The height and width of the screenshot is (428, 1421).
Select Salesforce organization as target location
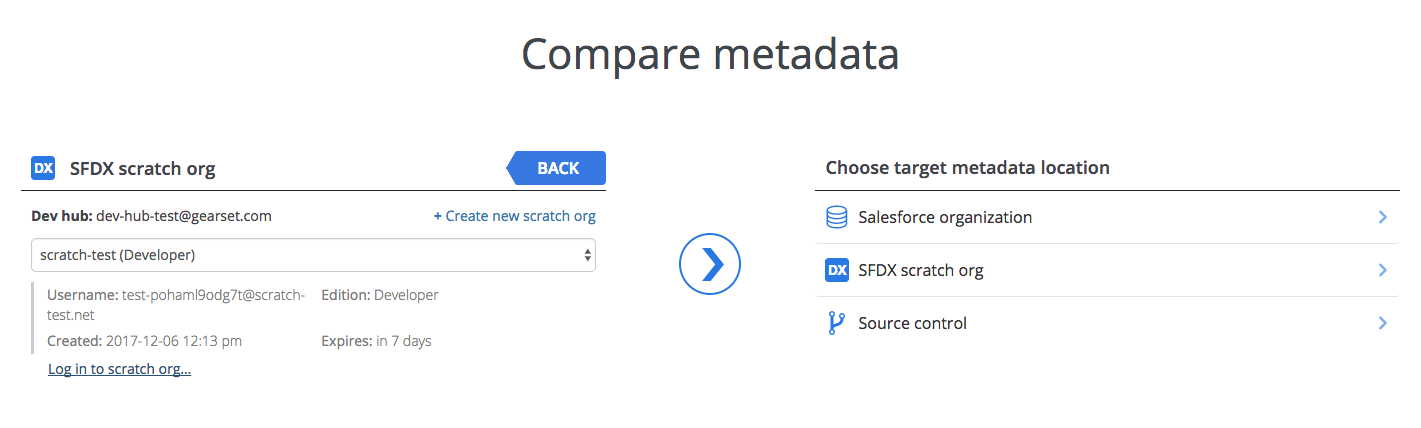(945, 217)
